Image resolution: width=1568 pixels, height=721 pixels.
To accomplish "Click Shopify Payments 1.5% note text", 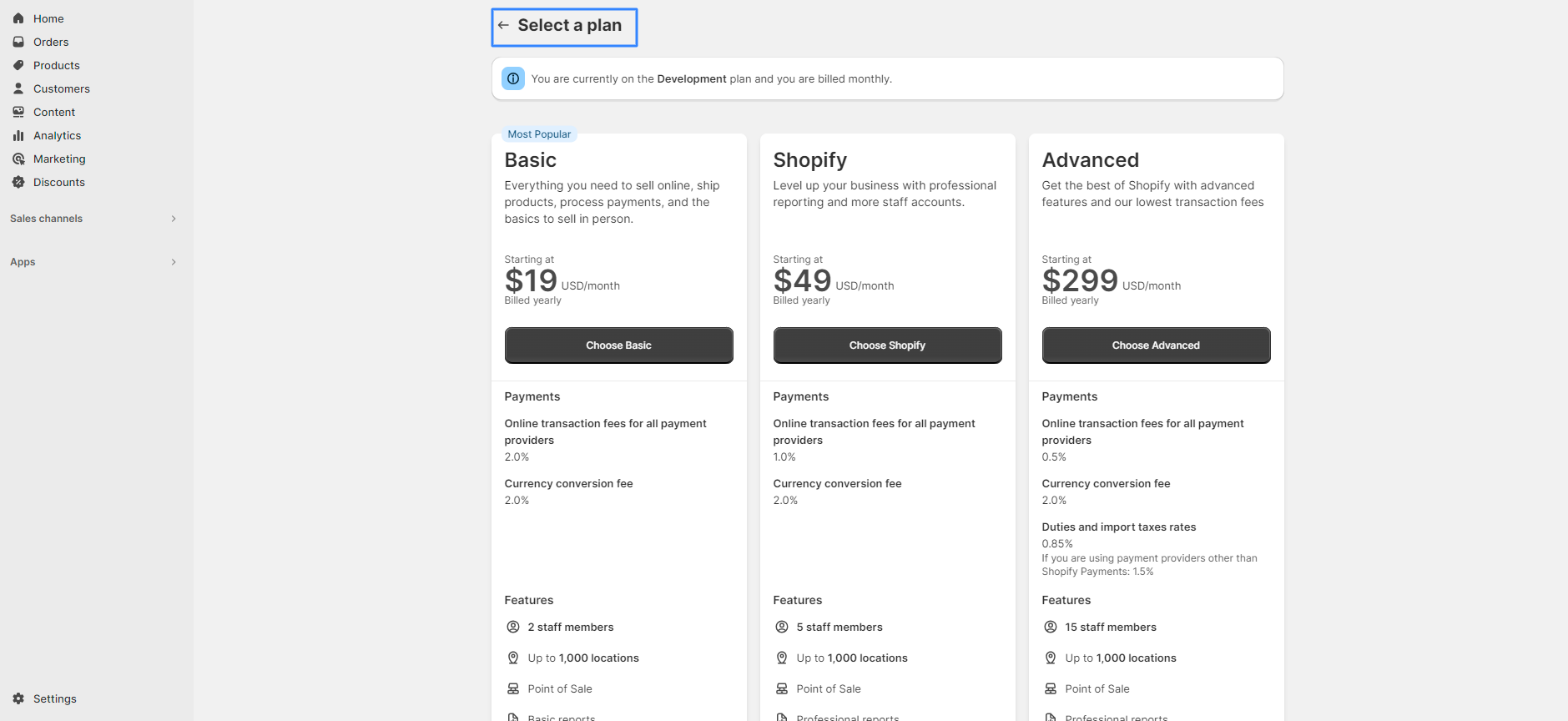I will point(1149,565).
